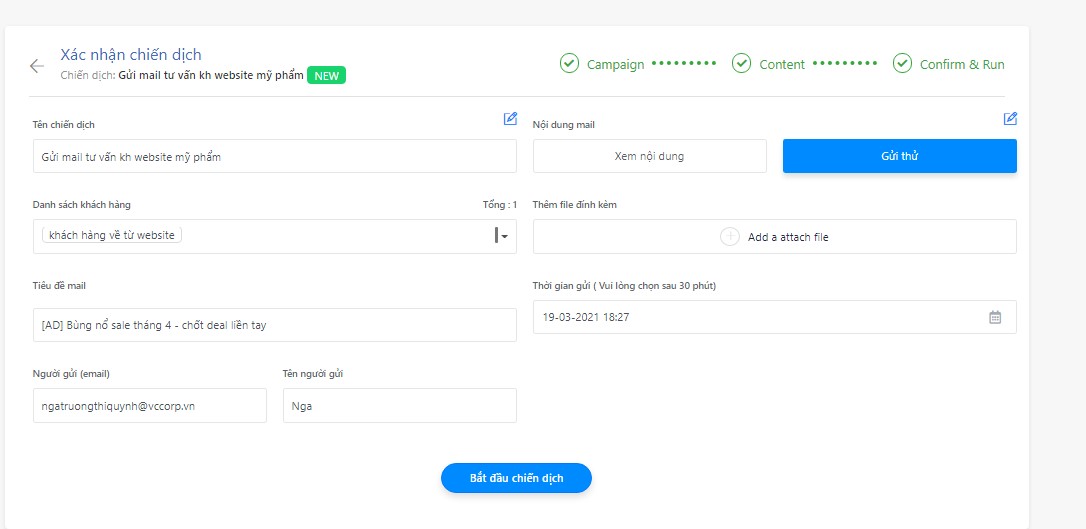
Task: Click the send time field 19-03-2021 18:27
Action: (x=775, y=317)
